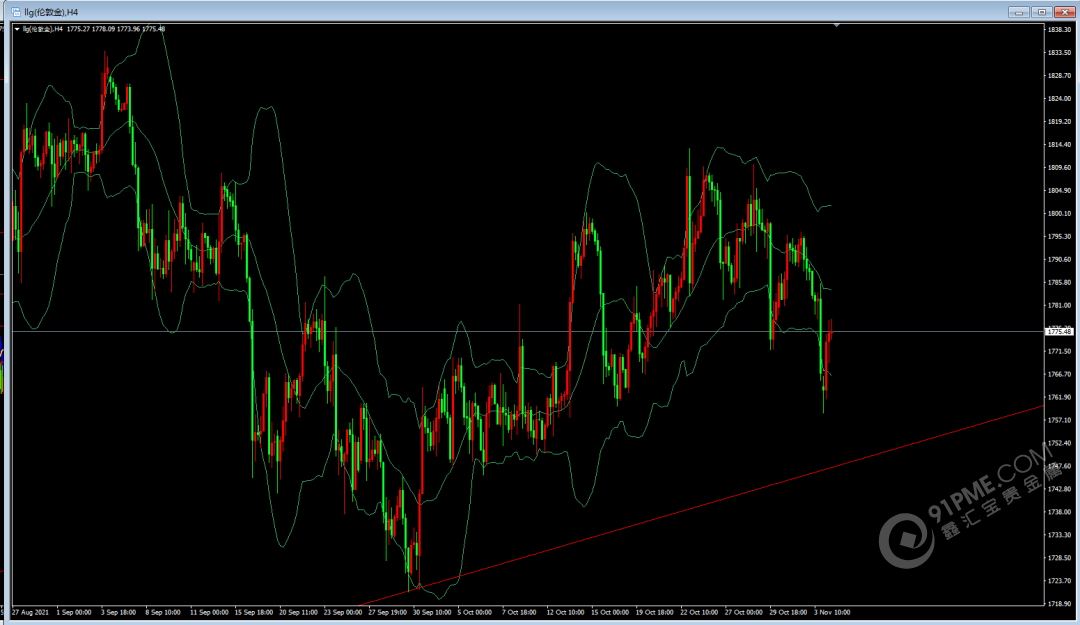
Task: Click time axis label 23 Sep 00:00
Action: click(343, 612)
